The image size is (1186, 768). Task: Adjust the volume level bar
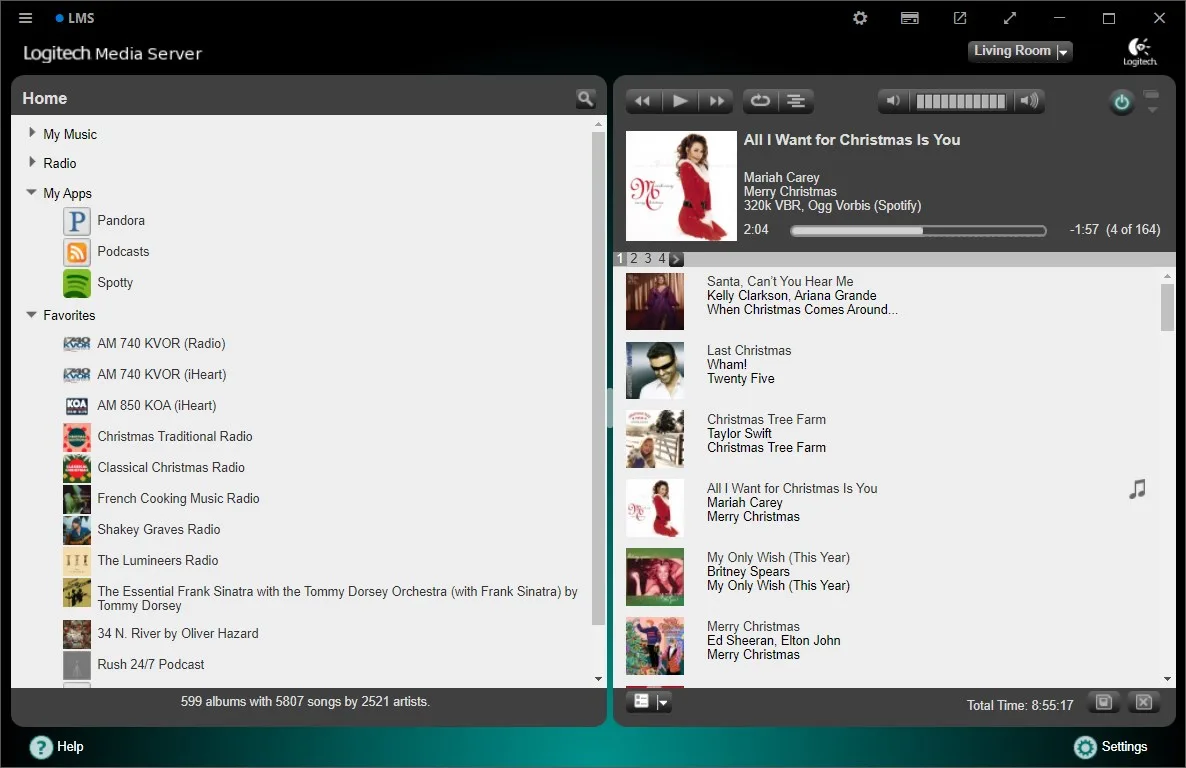click(x=961, y=101)
